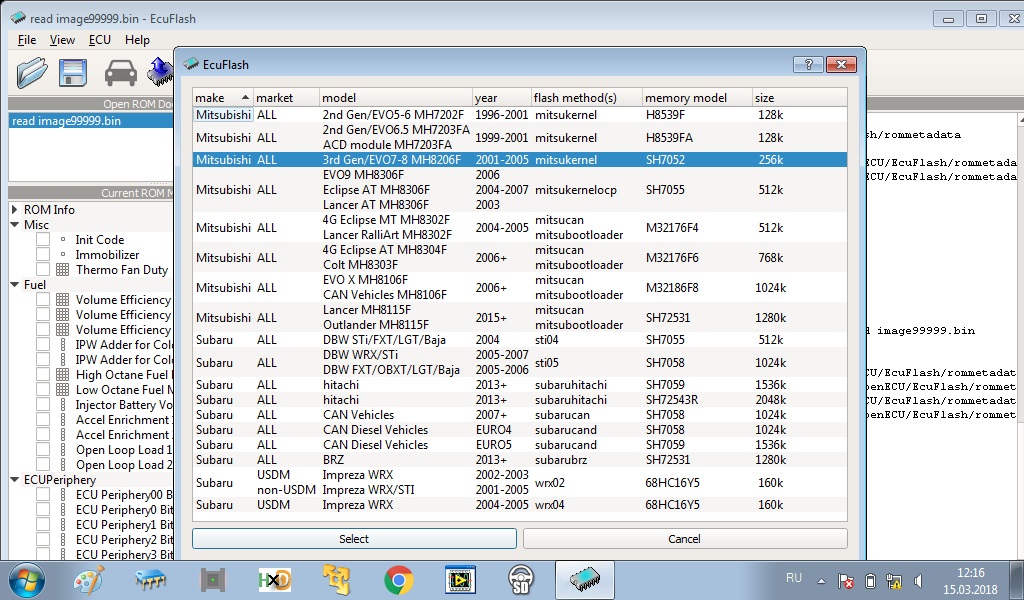This screenshot has width=1024, height=600.
Task: Select Impreza WRX 2004-2005 wrx04 row
Action: point(520,505)
